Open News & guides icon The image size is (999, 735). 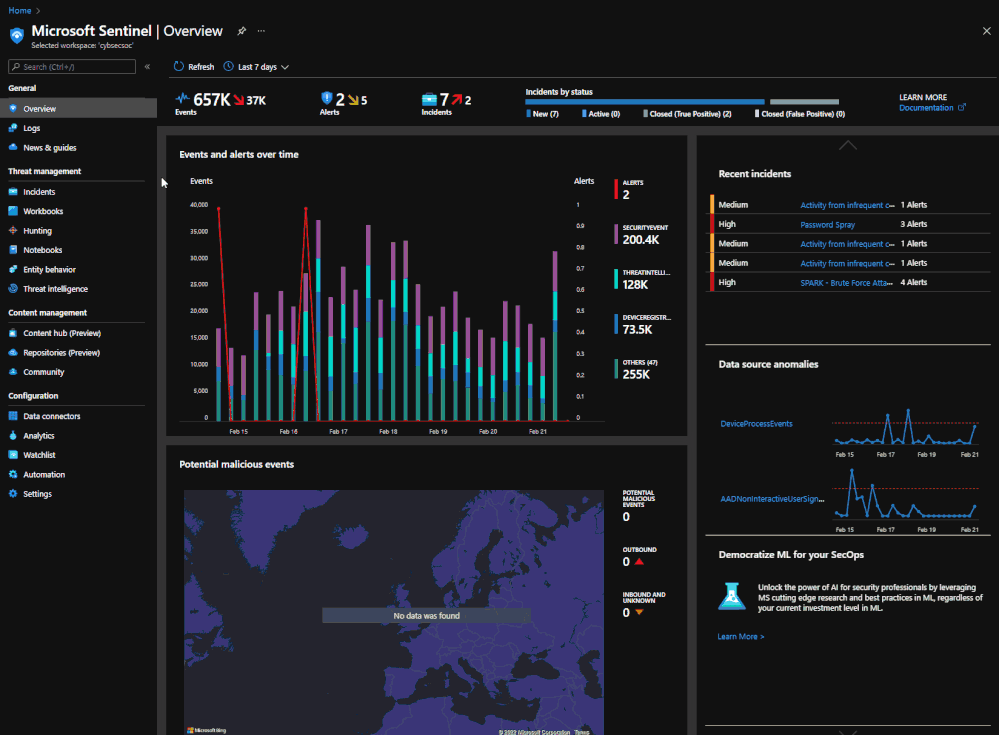click(13, 147)
